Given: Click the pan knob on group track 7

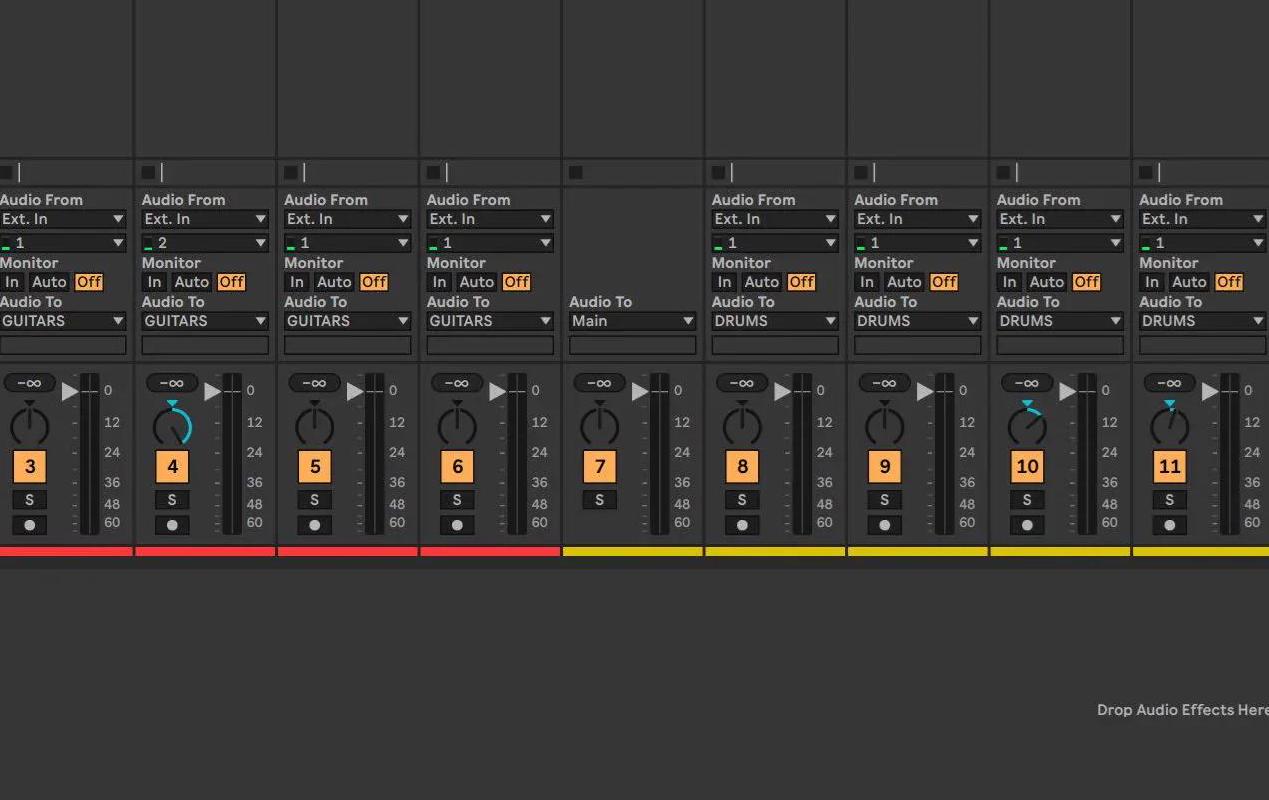Looking at the screenshot, I should (x=600, y=425).
